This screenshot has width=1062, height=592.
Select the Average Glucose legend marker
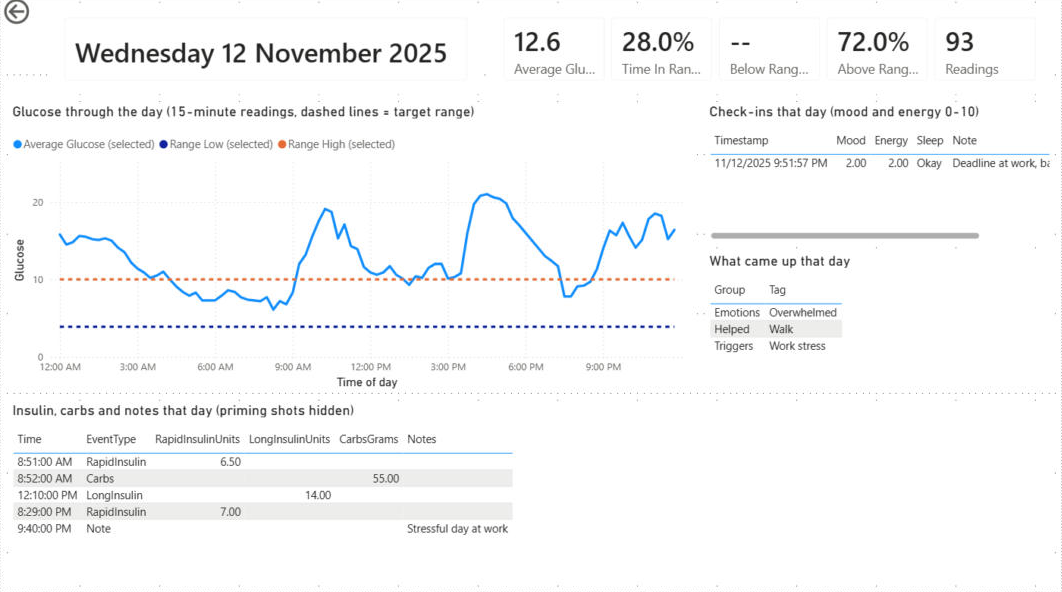[x=18, y=144]
